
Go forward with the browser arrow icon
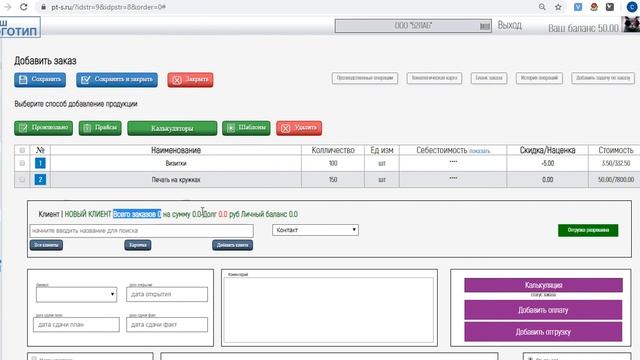click(x=7, y=7)
